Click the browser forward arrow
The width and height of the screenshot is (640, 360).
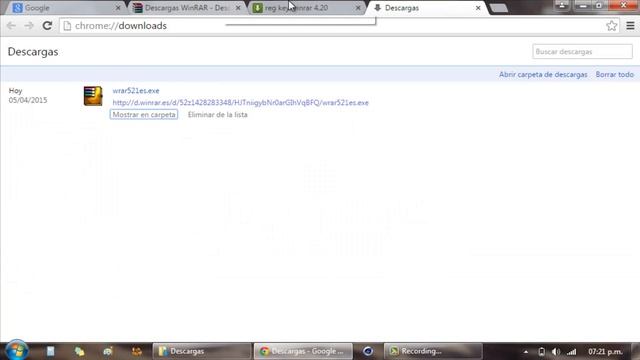pyautogui.click(x=29, y=26)
